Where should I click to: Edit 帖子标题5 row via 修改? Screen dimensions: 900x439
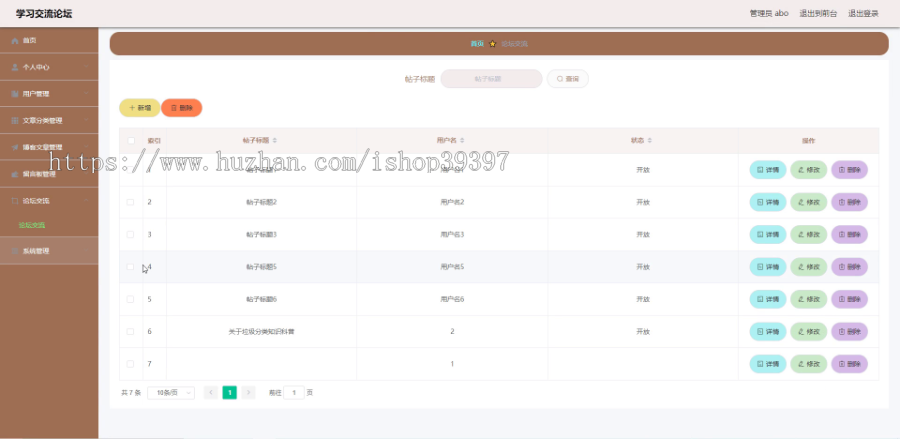tap(808, 267)
